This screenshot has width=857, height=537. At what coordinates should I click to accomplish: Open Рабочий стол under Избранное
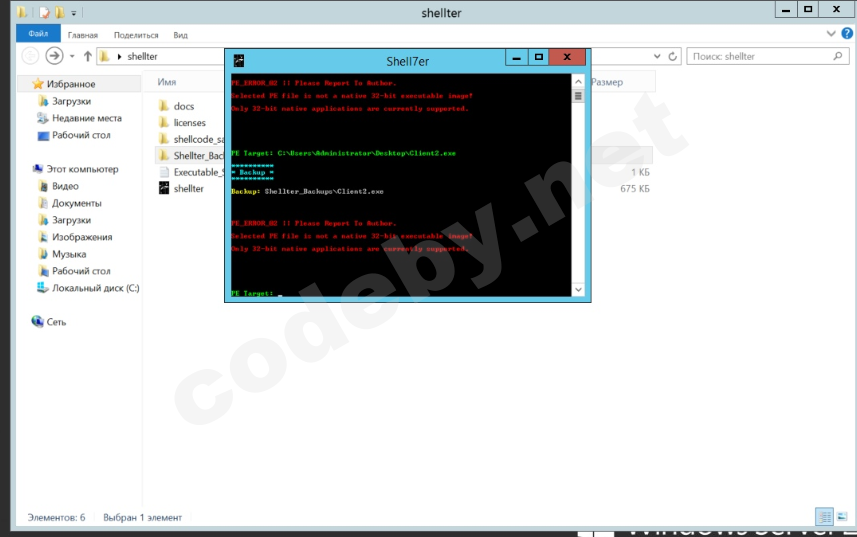(81, 135)
